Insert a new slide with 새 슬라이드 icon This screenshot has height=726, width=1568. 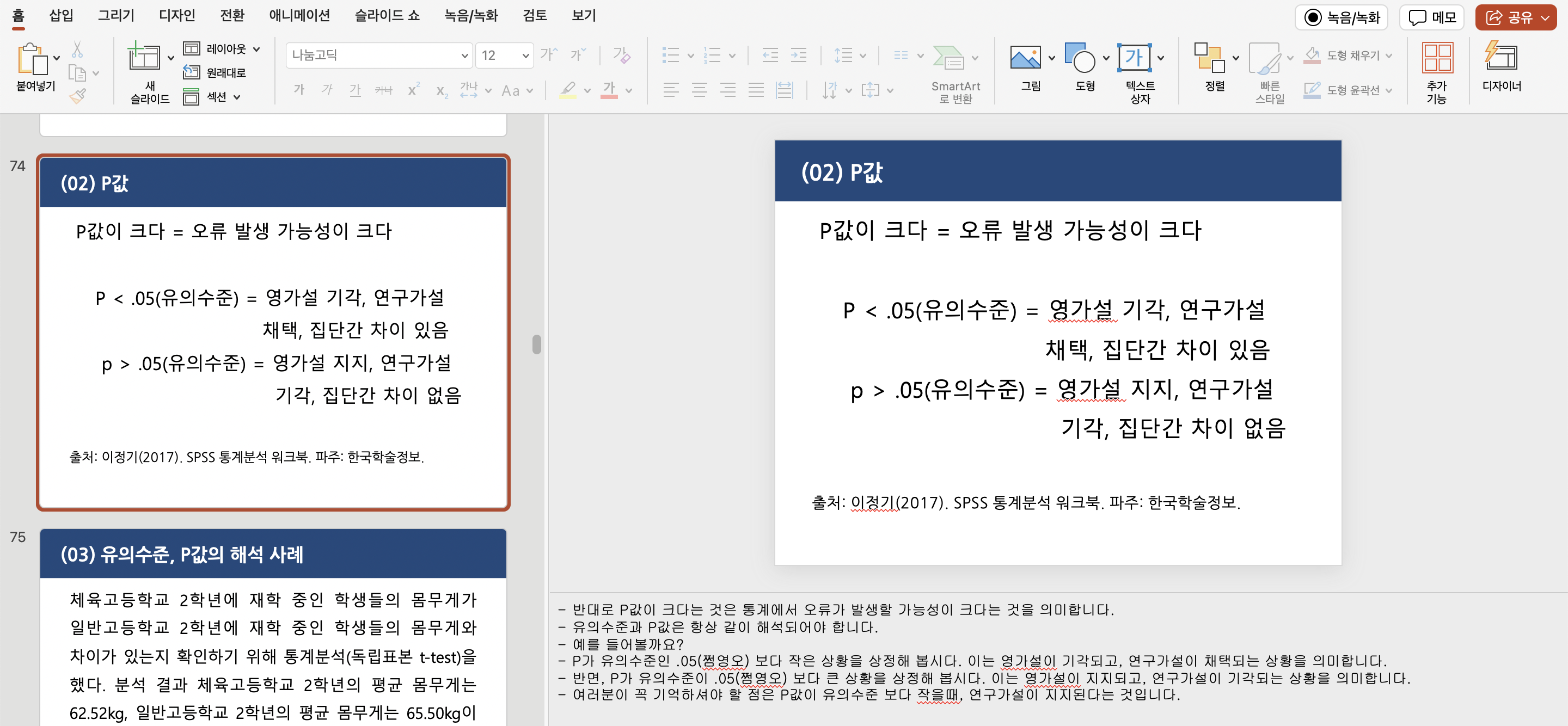click(144, 58)
